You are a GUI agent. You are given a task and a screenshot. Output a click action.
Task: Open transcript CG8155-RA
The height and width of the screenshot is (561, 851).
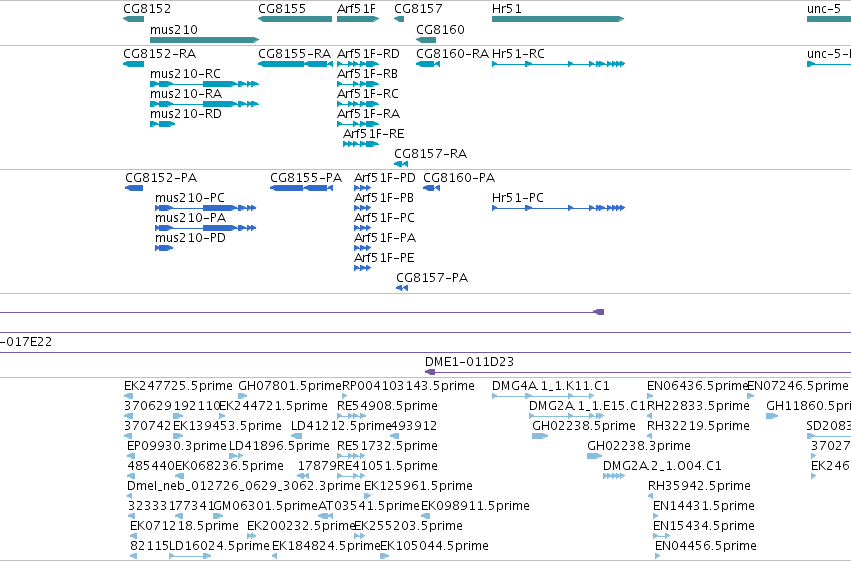coord(294,54)
